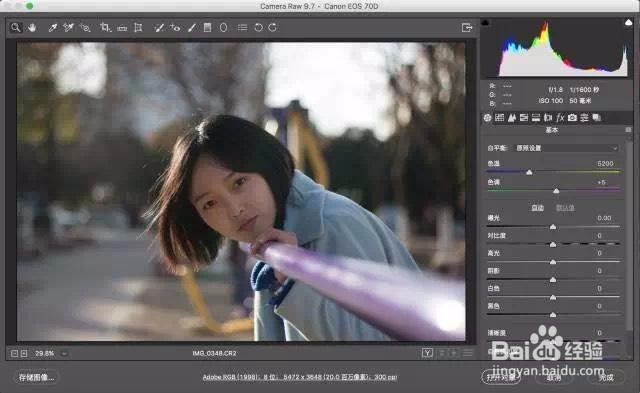Open the Basic panel options menu
640x393 pixels.
click(628, 130)
